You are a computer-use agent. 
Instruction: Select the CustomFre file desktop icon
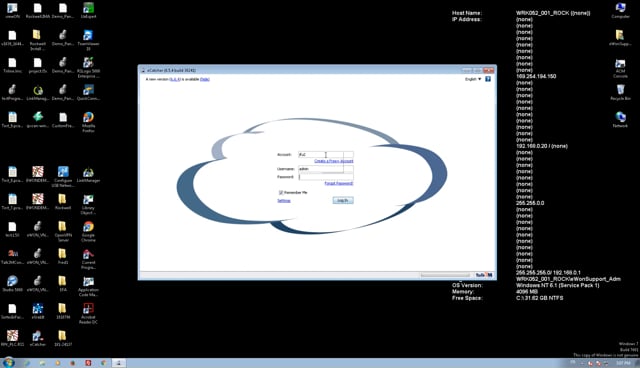(x=63, y=120)
